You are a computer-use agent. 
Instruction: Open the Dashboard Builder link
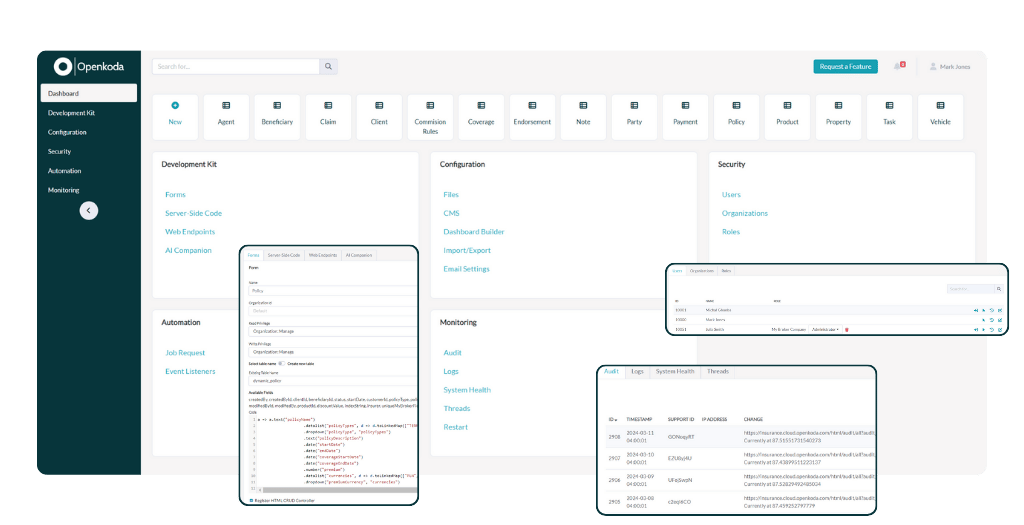coord(474,232)
